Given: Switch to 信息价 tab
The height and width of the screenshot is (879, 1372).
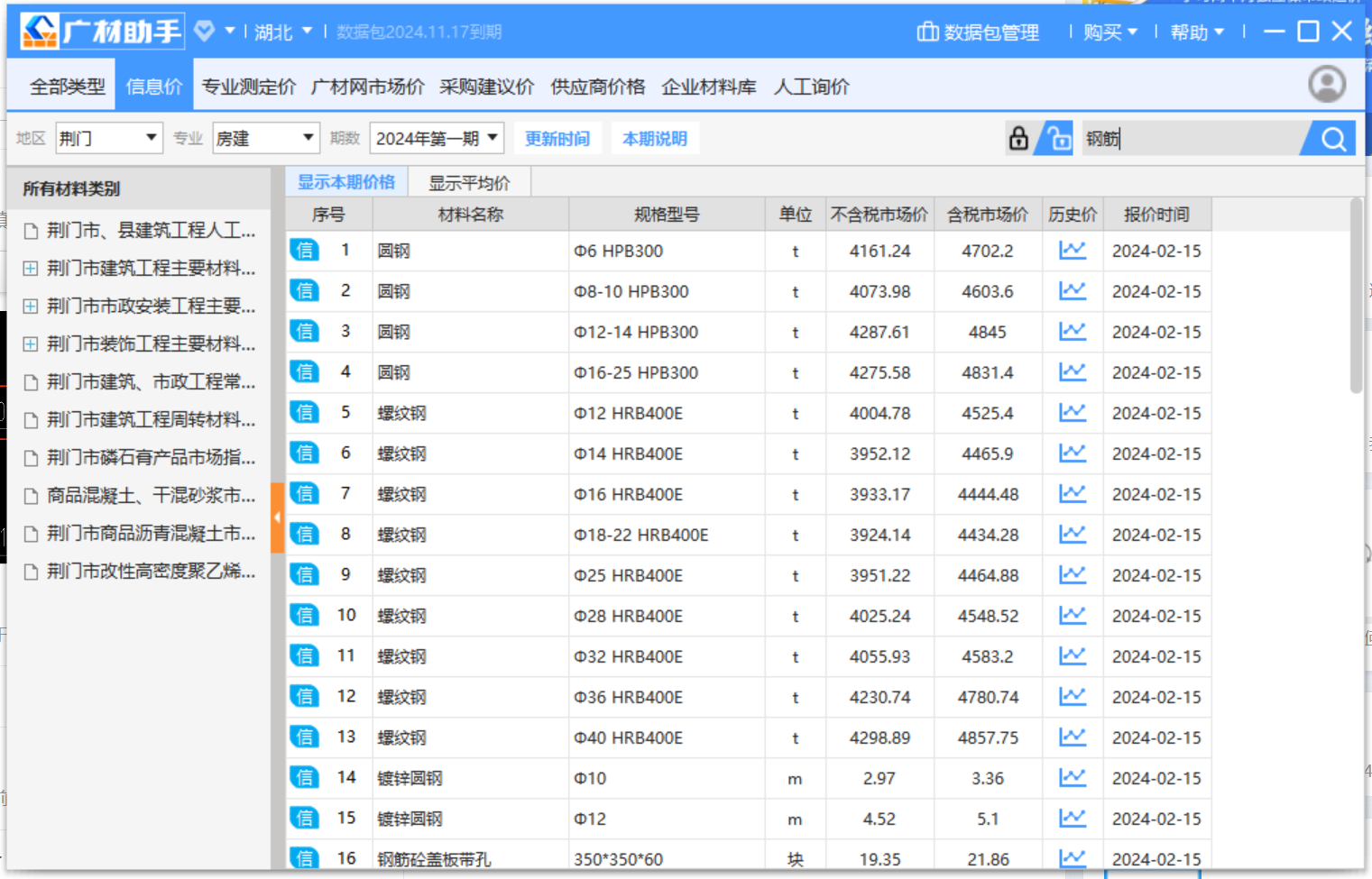Looking at the screenshot, I should coord(154,87).
